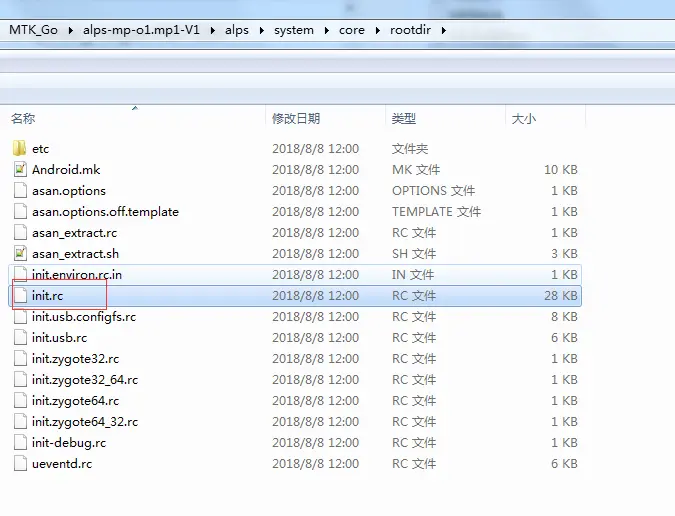Click the 8 KB size of init.usb.configfs.rc

(x=564, y=317)
